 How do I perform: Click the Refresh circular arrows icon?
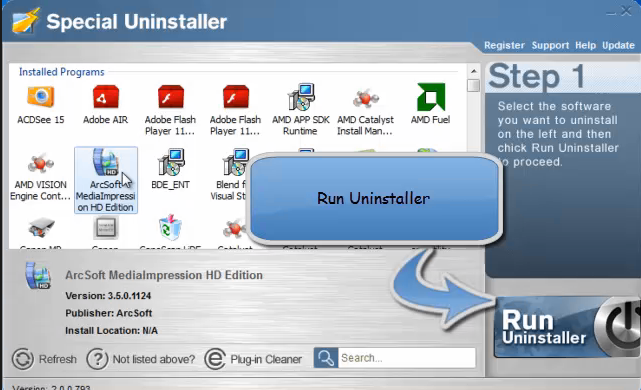(22, 359)
